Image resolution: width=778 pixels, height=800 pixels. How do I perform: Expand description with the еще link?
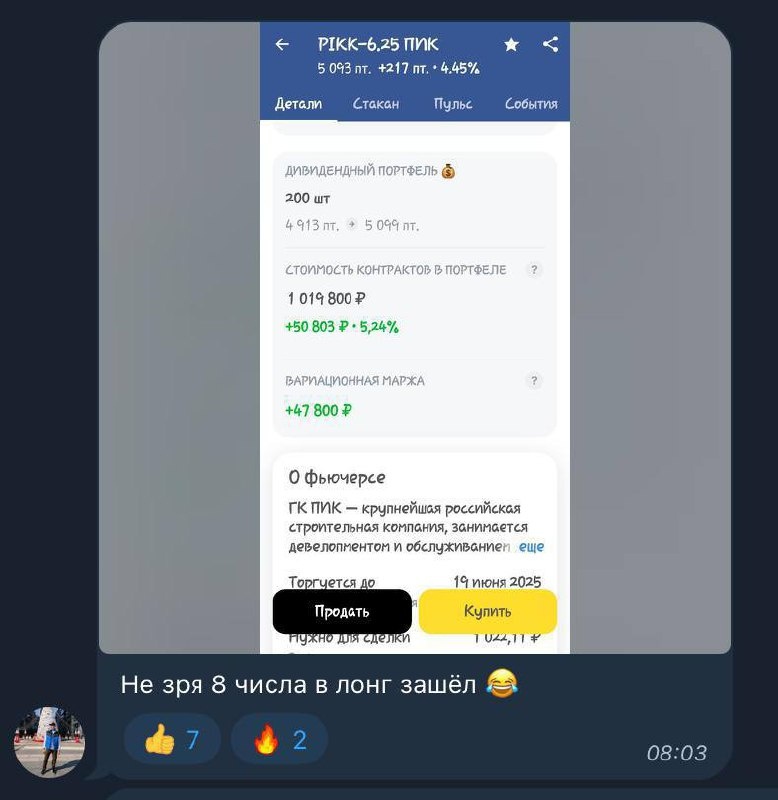(531, 547)
